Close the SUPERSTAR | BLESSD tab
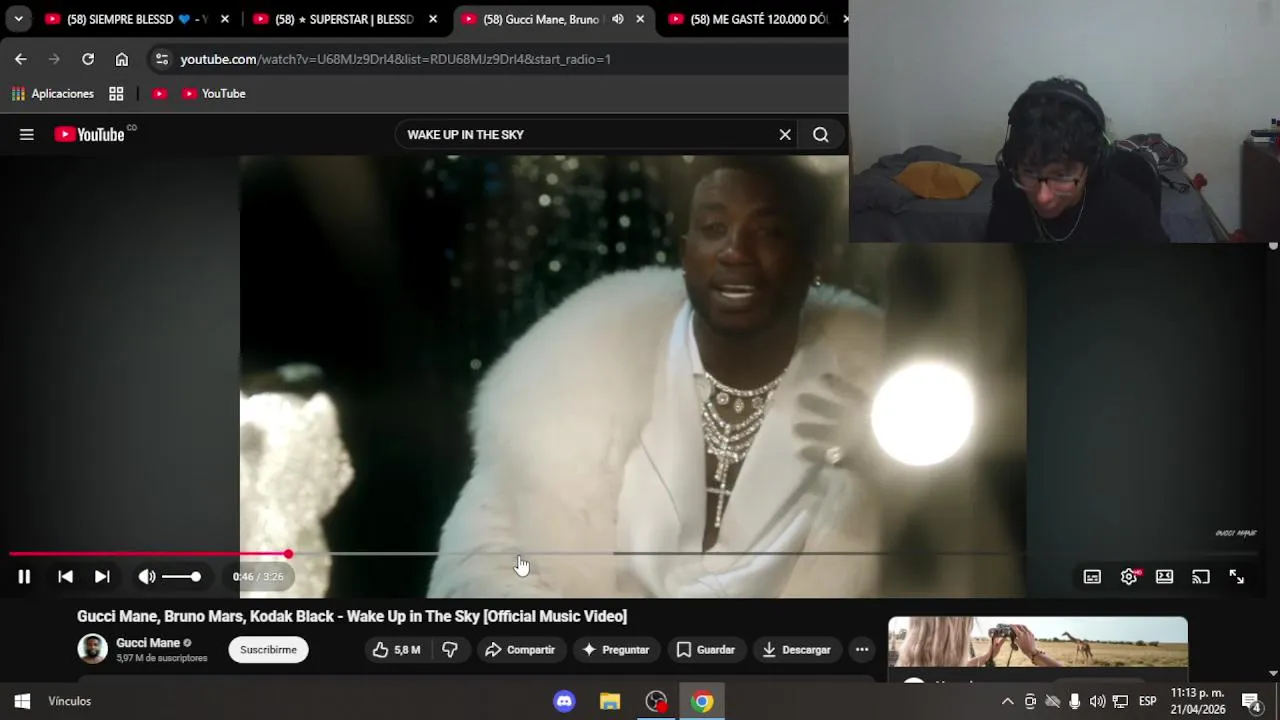The height and width of the screenshot is (720, 1280). (433, 19)
